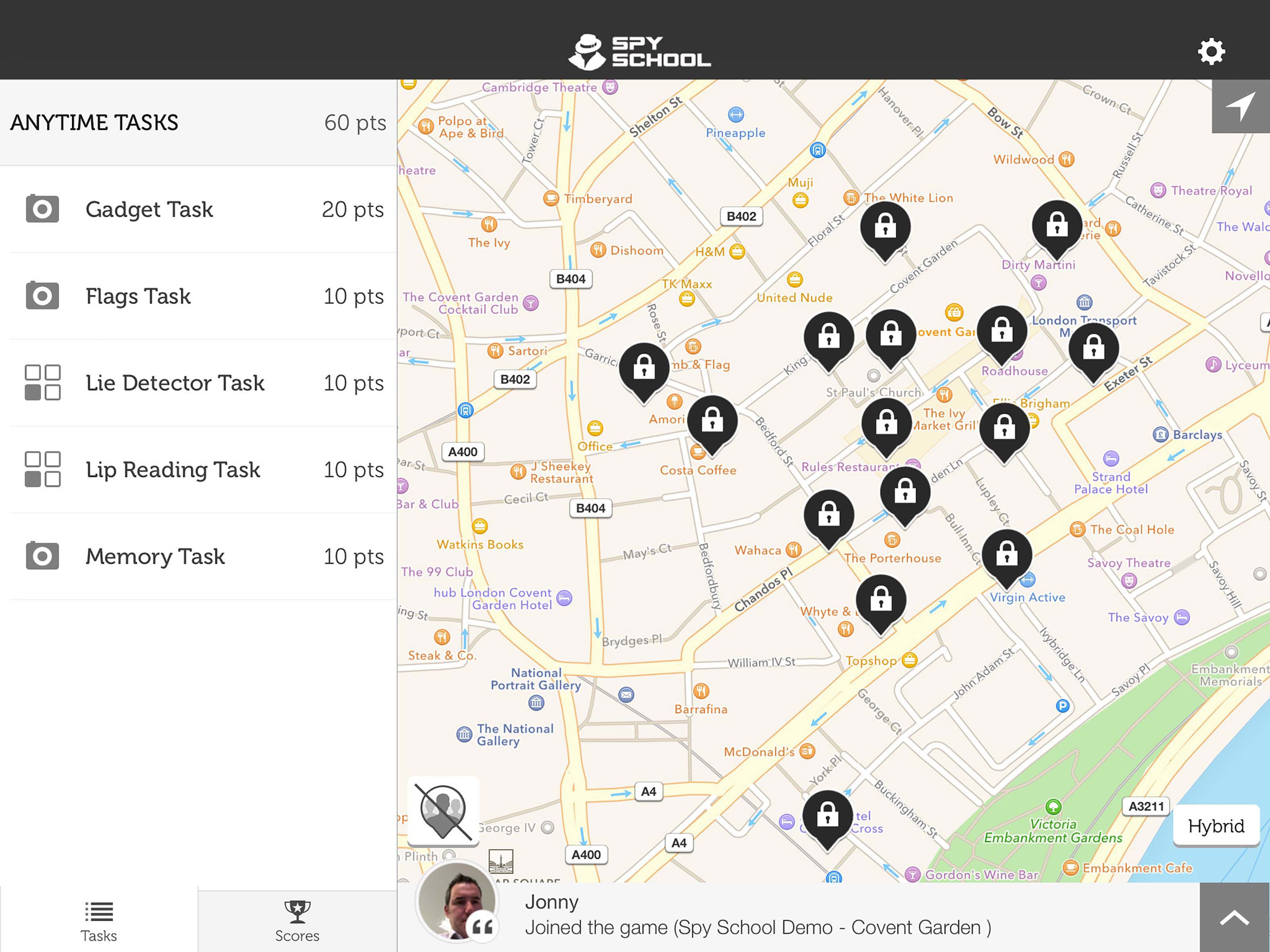Viewport: 1270px width, 952px height.
Task: Select the Lip Reading Task entry
Action: (198, 469)
